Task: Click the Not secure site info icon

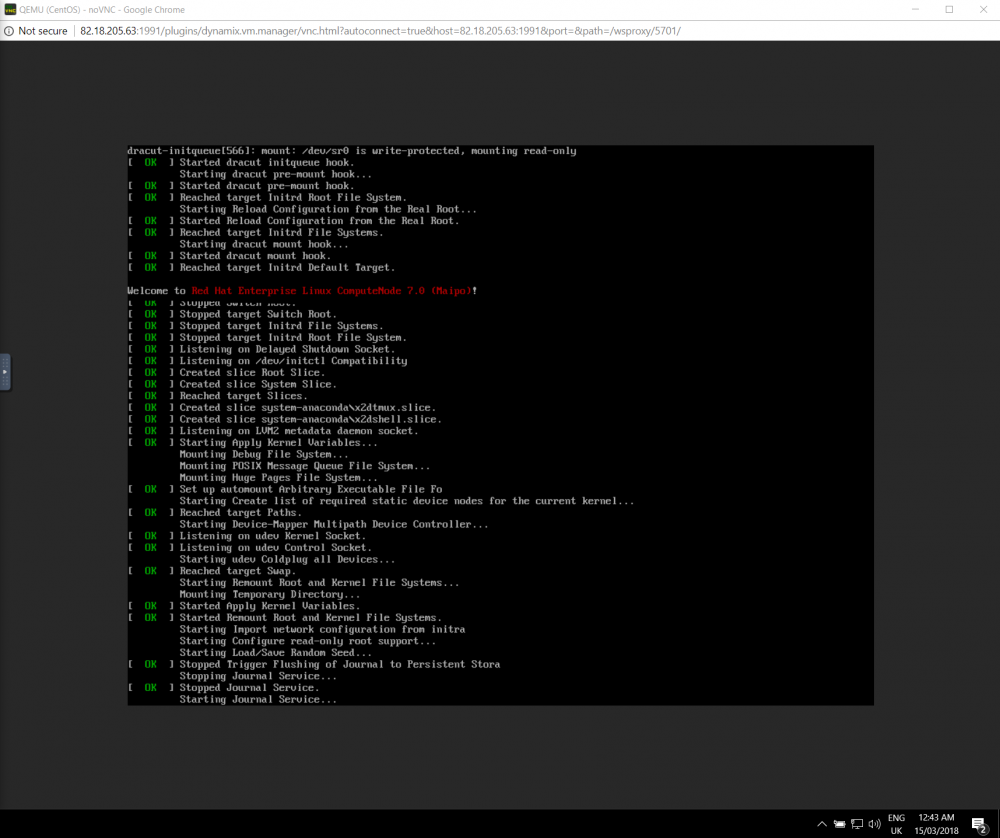Action: (x=9, y=31)
